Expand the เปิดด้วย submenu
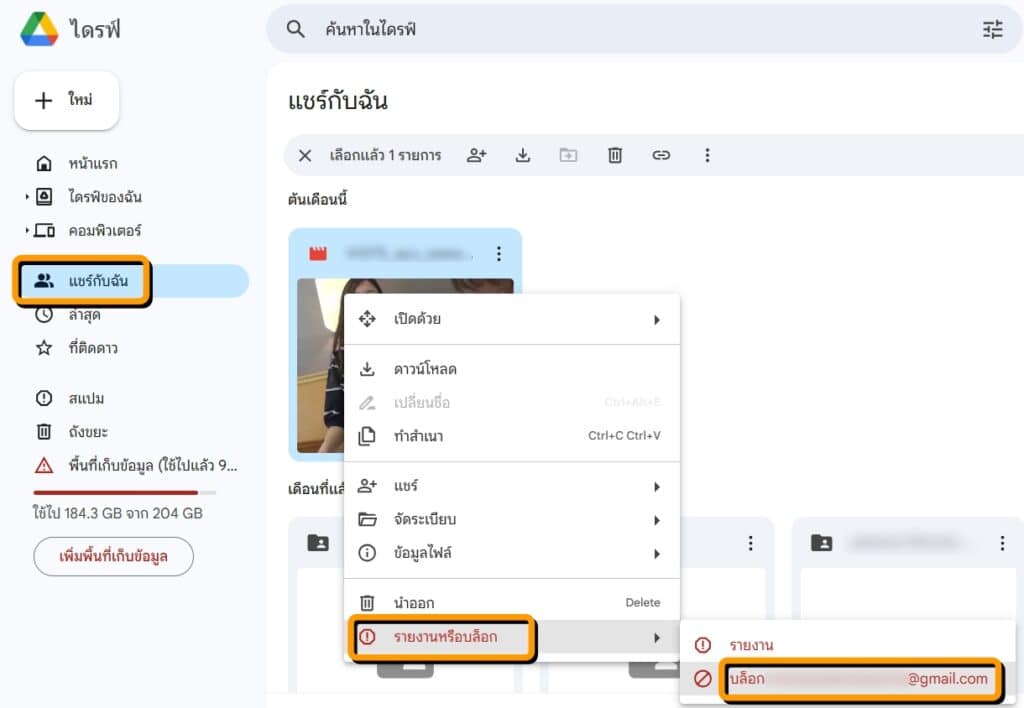 click(x=657, y=318)
